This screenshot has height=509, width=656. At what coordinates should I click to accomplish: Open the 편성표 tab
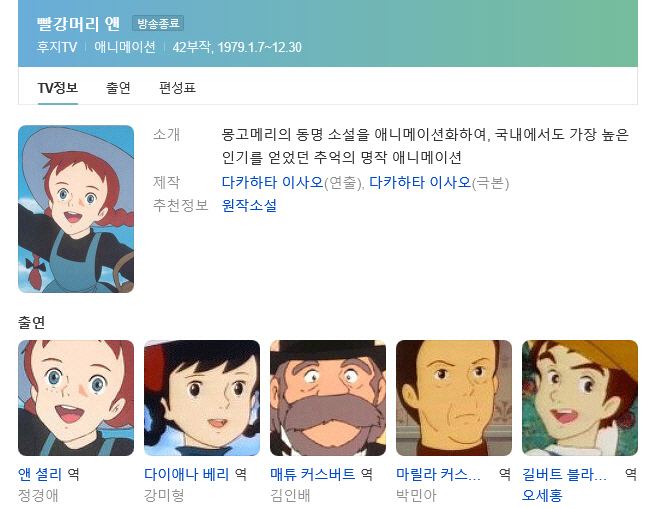177,88
